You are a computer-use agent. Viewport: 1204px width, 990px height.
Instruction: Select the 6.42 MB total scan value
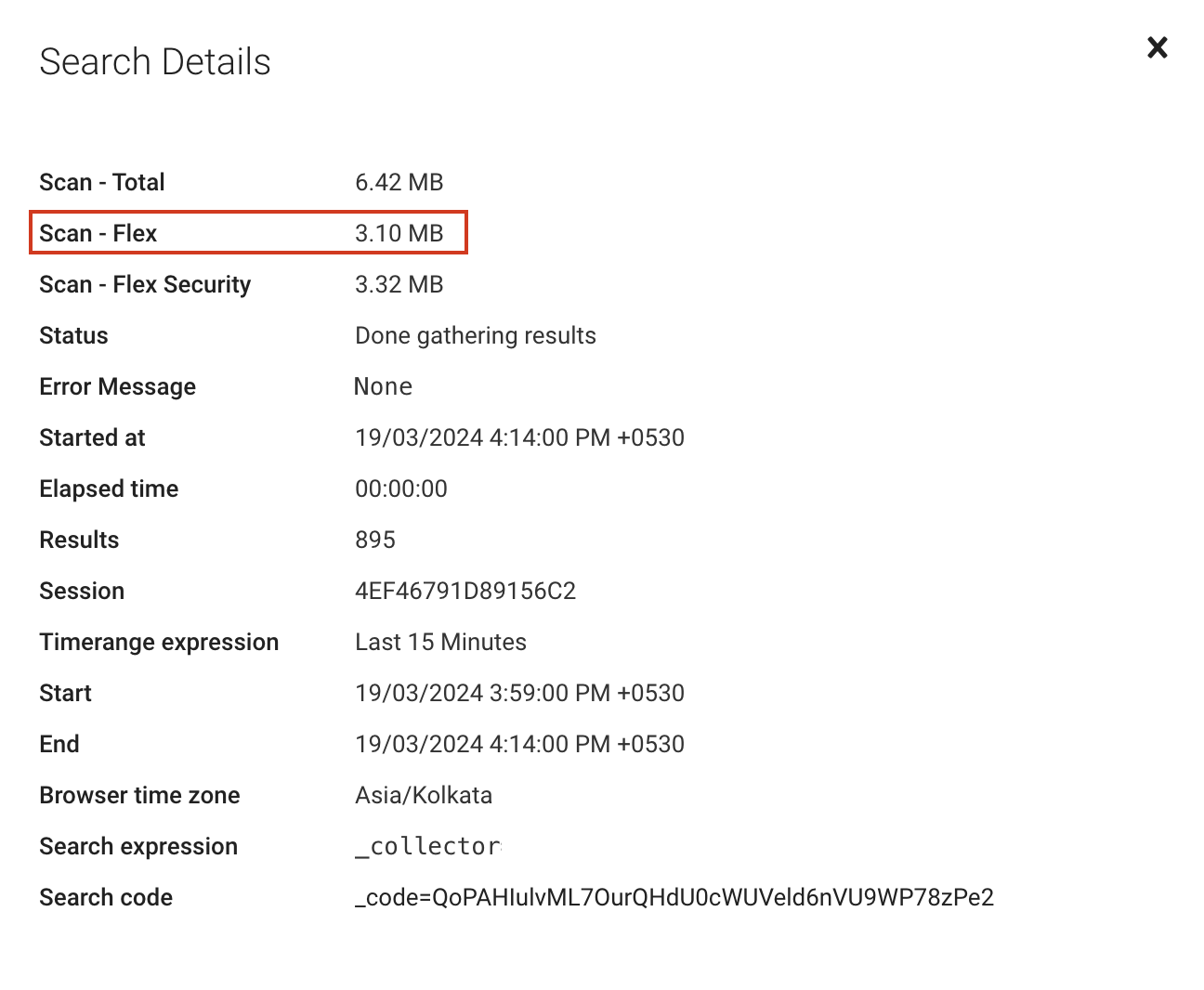[x=399, y=182]
